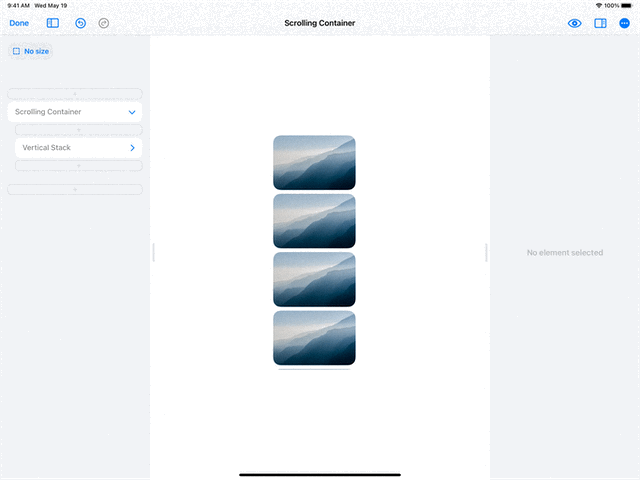The width and height of the screenshot is (640, 480).
Task: Toggle the left sidebar panel icon
Action: point(53,23)
